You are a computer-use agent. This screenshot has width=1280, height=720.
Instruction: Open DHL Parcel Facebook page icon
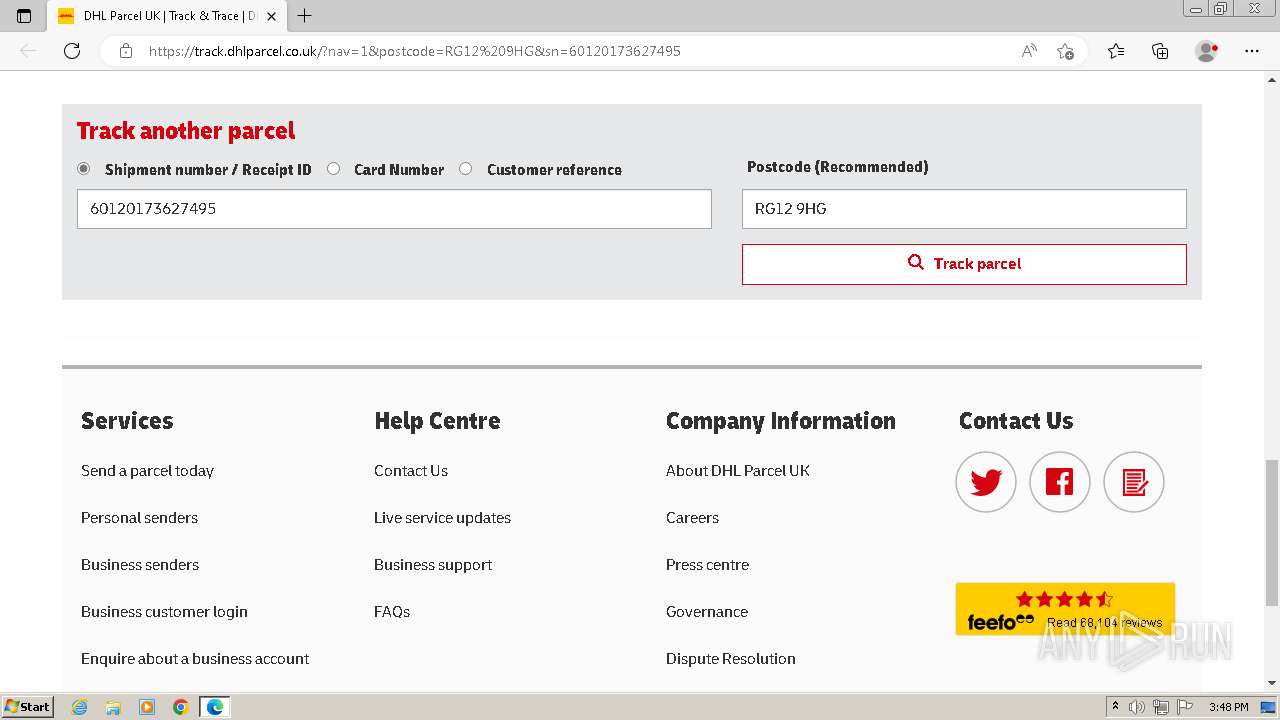(1060, 482)
